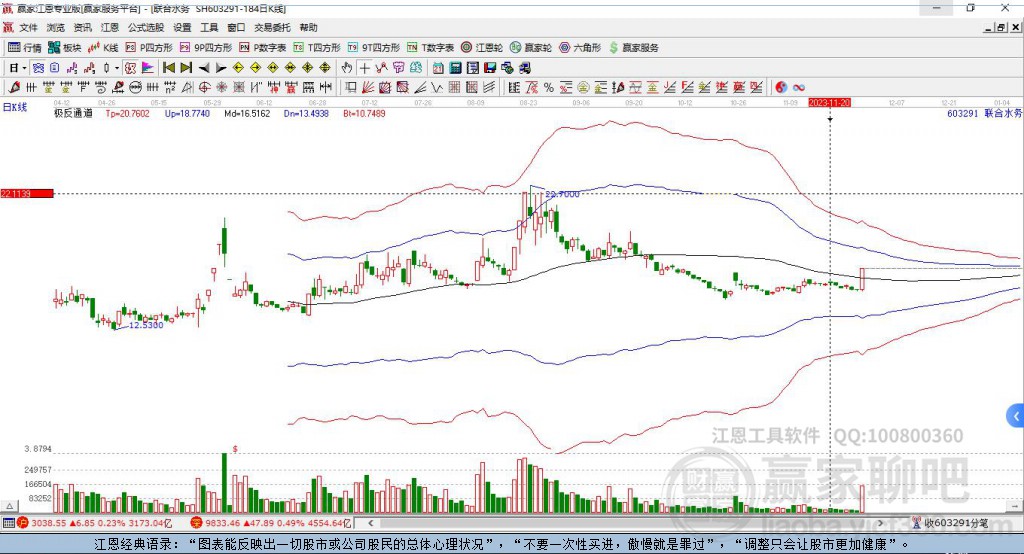1024x554 pixels.
Task: Click the Up=18.7740 indicator value
Action: [187, 113]
